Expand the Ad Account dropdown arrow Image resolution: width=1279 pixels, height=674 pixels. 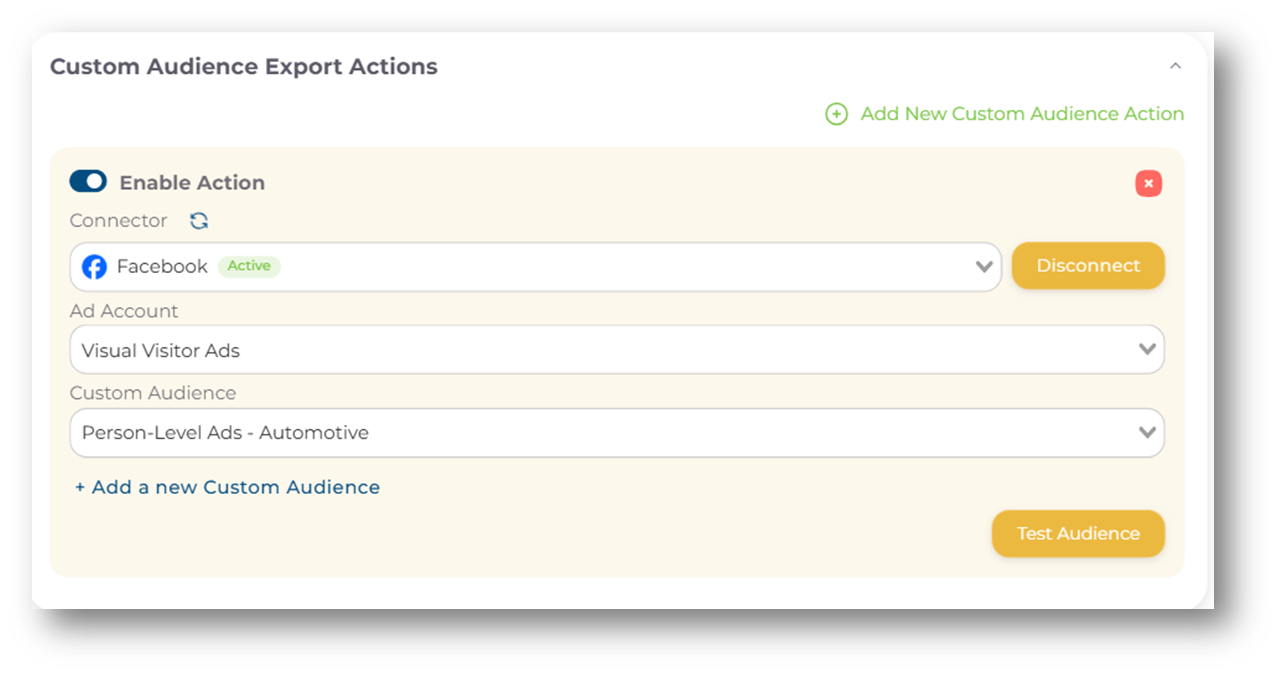pos(1147,350)
